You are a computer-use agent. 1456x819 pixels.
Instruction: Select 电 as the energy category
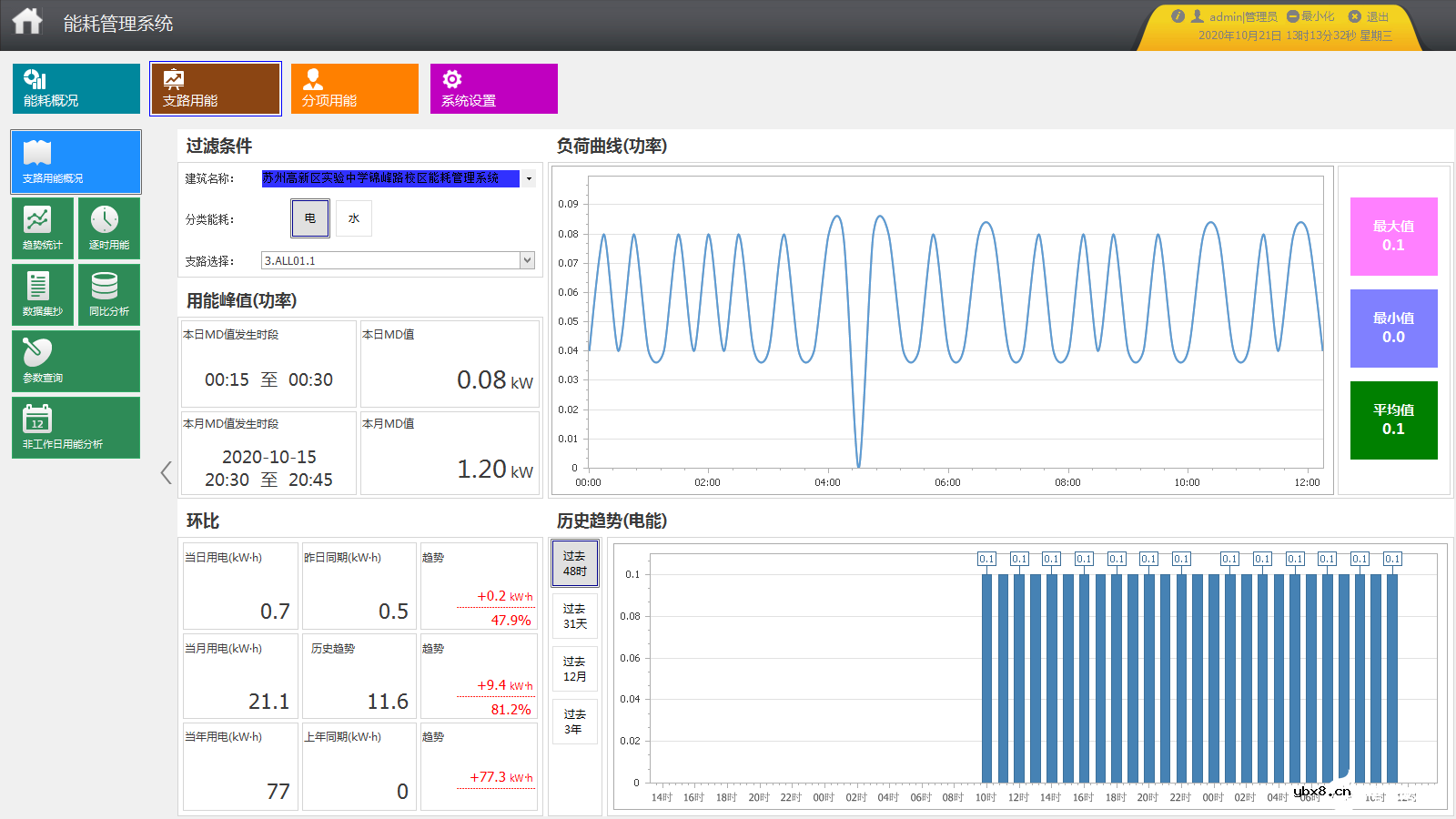tap(309, 218)
